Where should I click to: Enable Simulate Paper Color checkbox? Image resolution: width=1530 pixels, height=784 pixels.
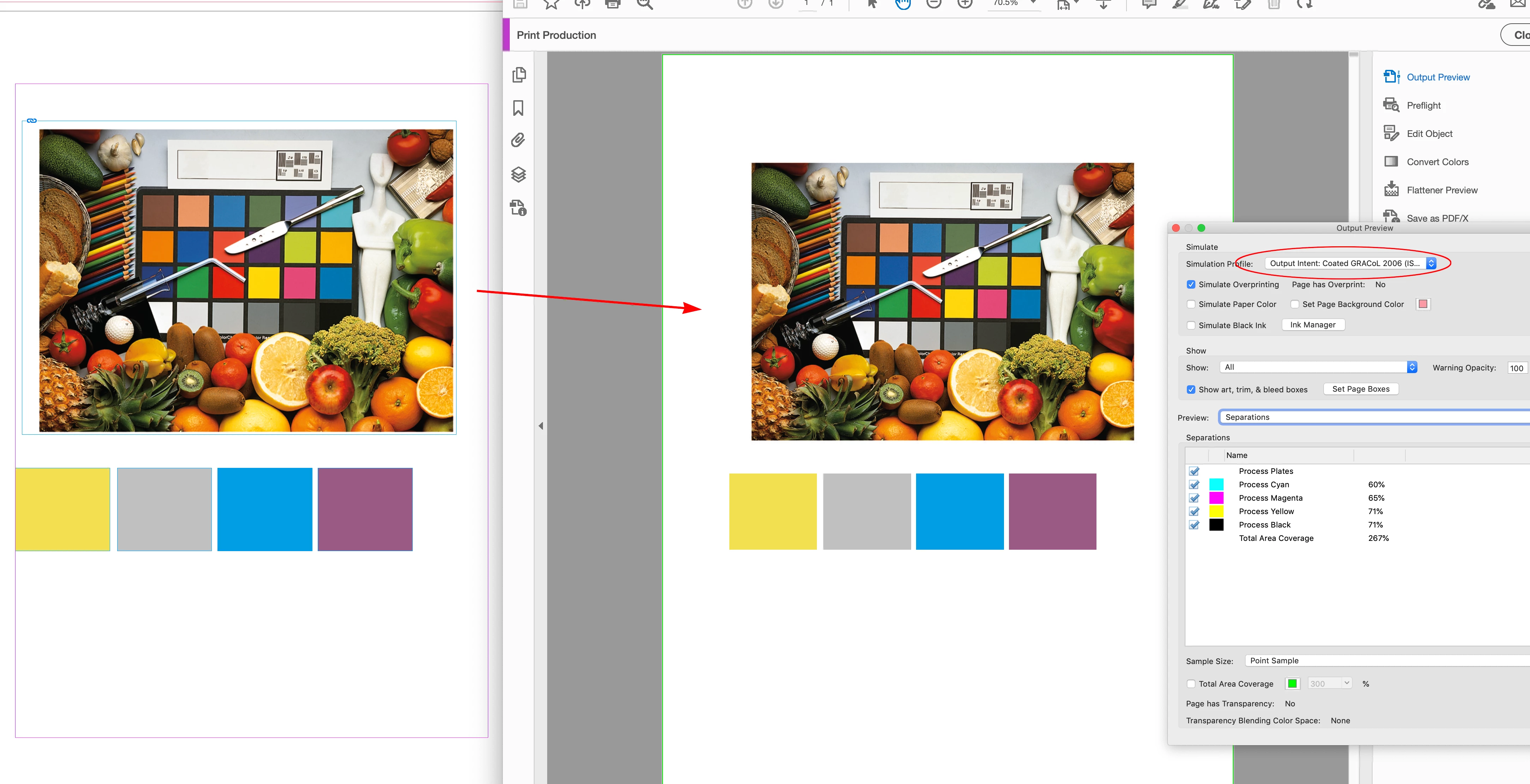click(1191, 304)
